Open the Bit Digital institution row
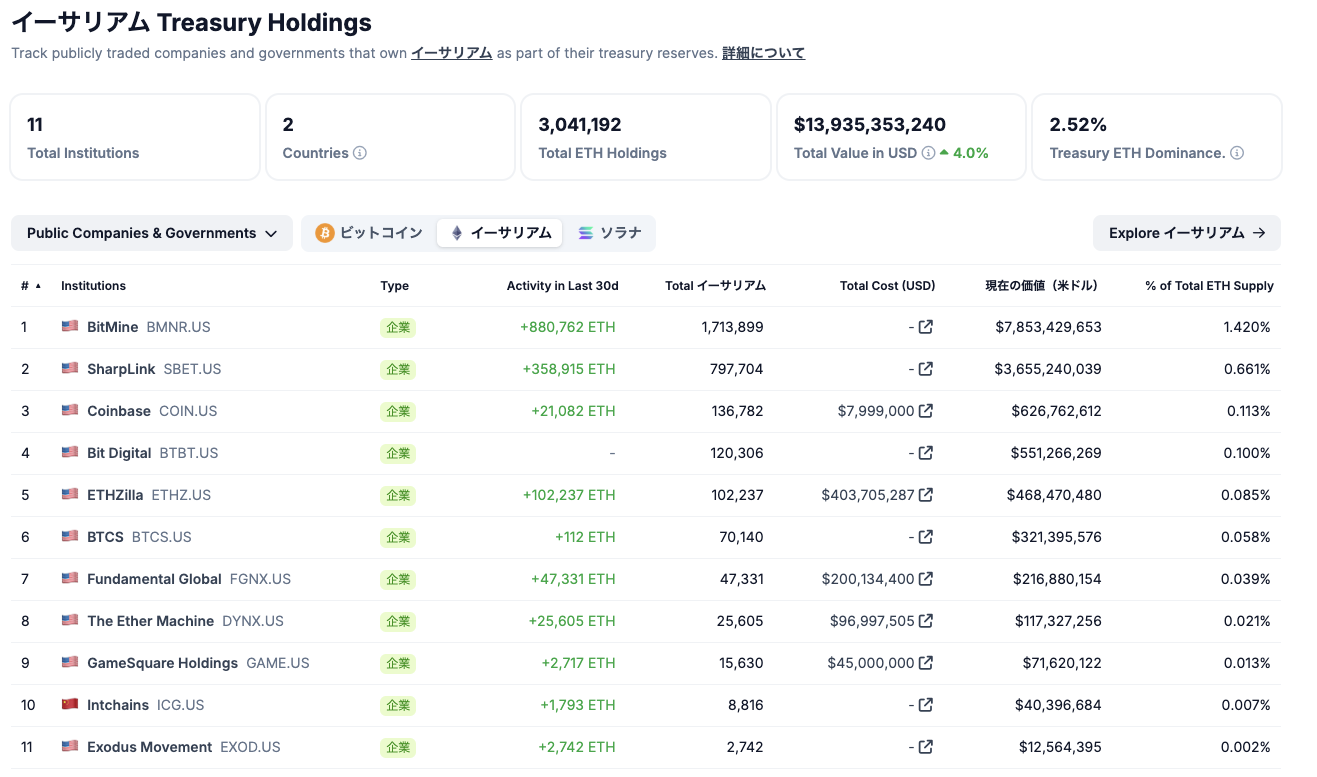1317x777 pixels. pos(119,453)
